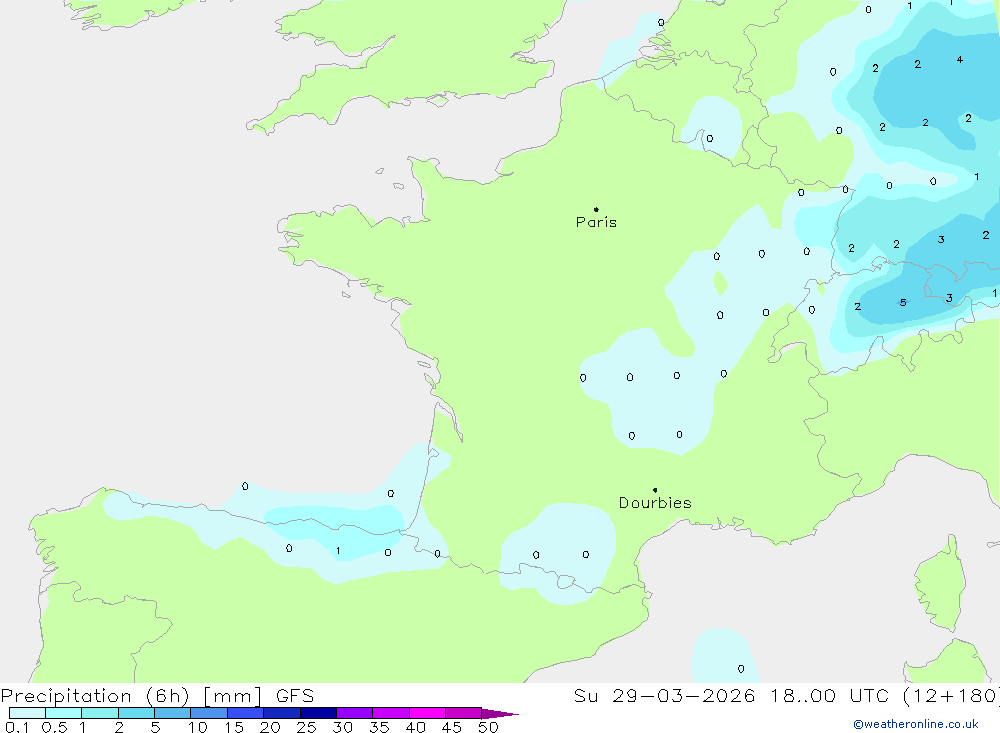Select the 30–35 mm purple legend swatch
The height and width of the screenshot is (733, 1000).
[x=355, y=713]
